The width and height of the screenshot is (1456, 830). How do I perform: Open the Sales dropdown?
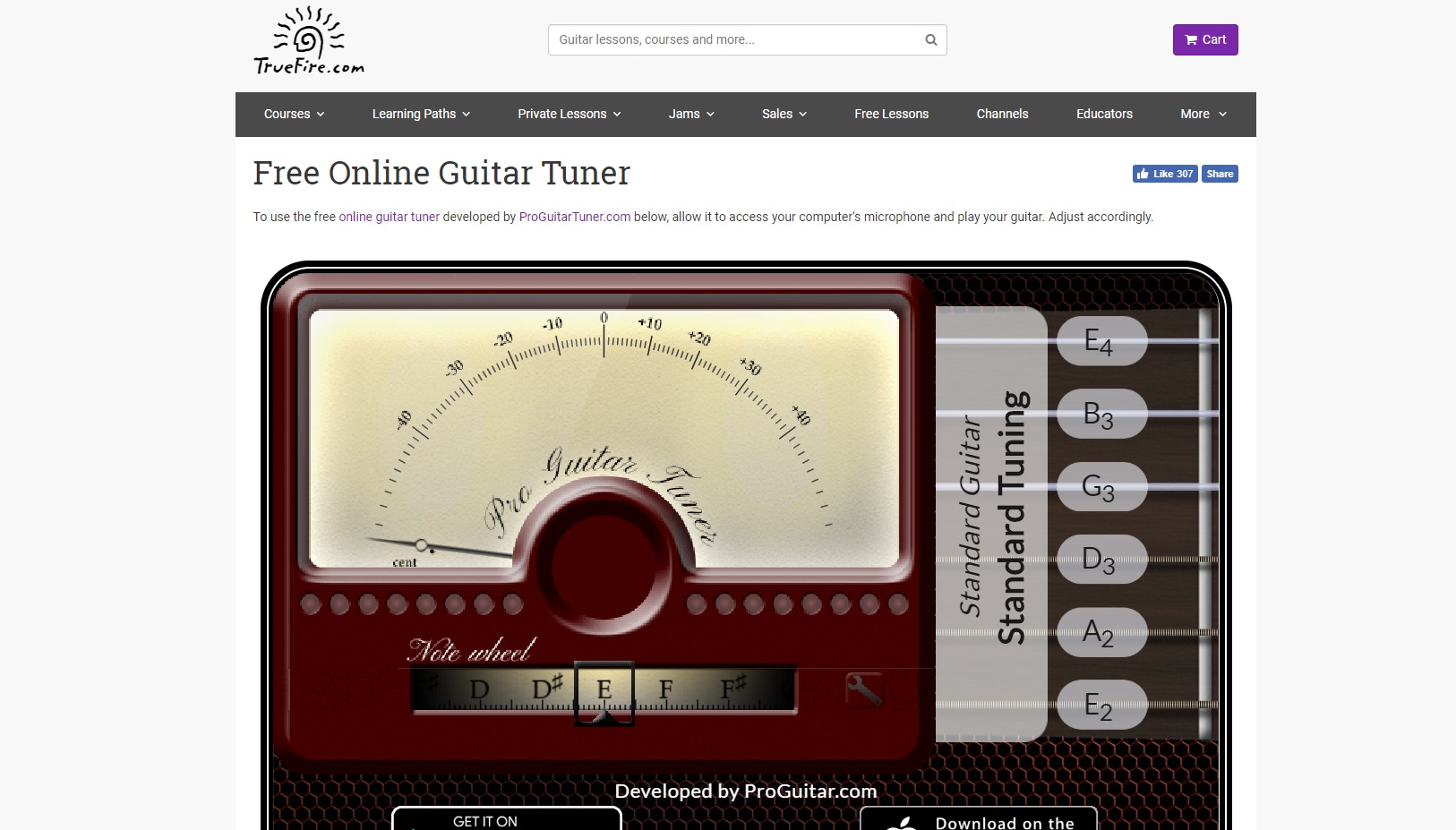(784, 114)
